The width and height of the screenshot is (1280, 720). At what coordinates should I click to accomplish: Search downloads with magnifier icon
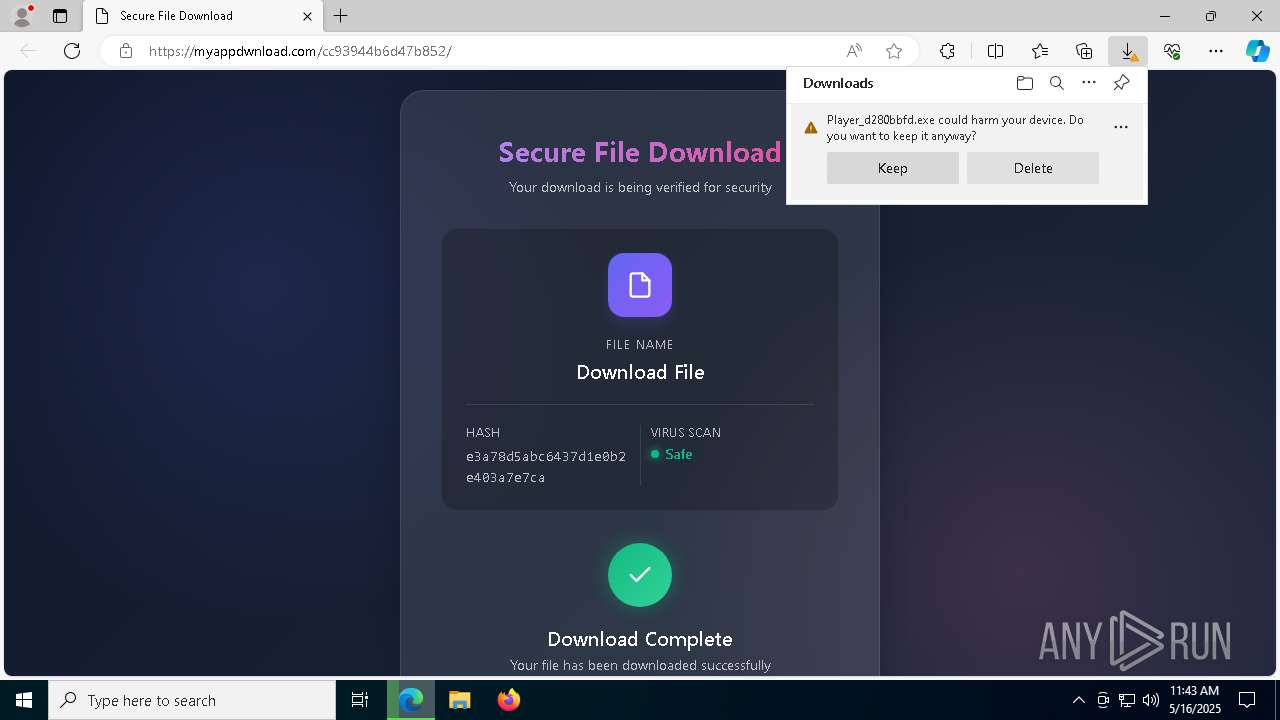click(x=1056, y=83)
